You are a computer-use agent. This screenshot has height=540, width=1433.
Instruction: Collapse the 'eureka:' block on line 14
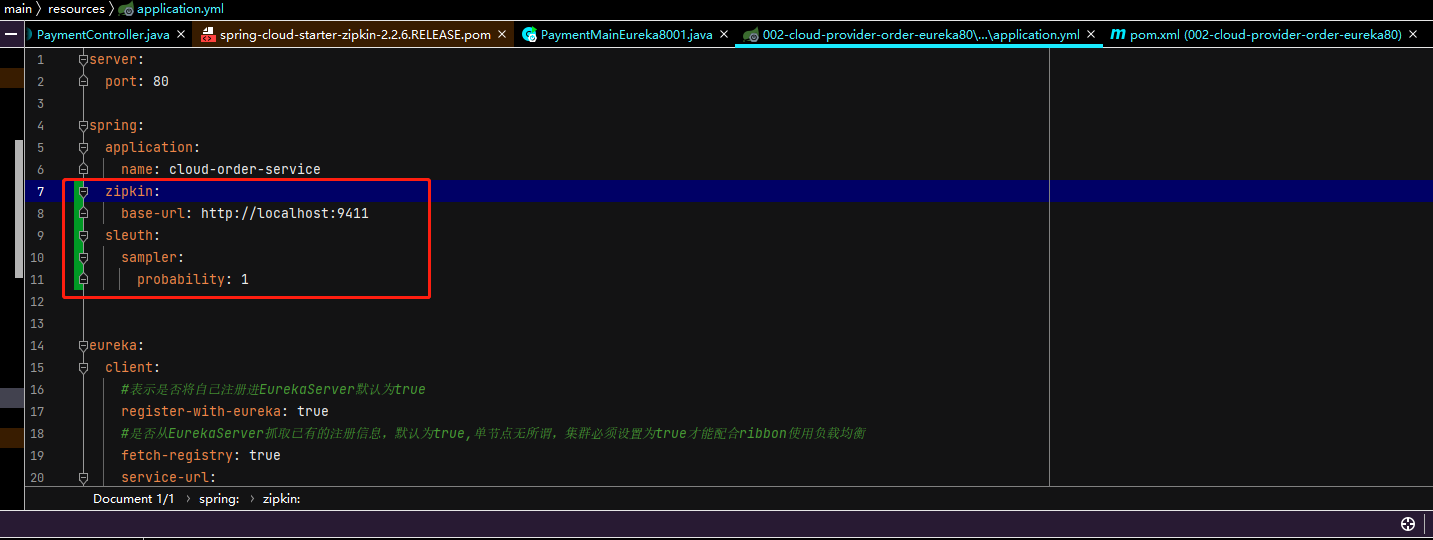click(x=84, y=346)
